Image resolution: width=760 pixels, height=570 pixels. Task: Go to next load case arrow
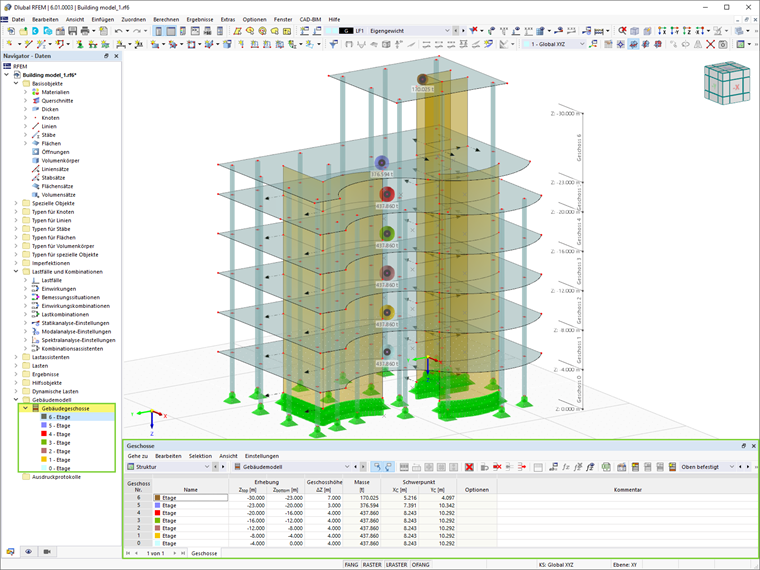[463, 31]
